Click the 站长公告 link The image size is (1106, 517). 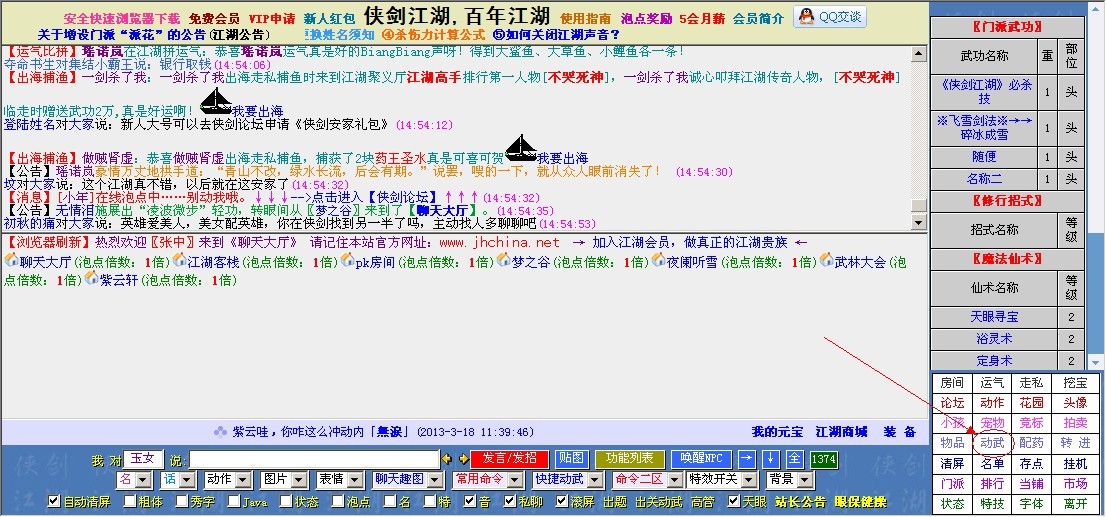coord(800,502)
